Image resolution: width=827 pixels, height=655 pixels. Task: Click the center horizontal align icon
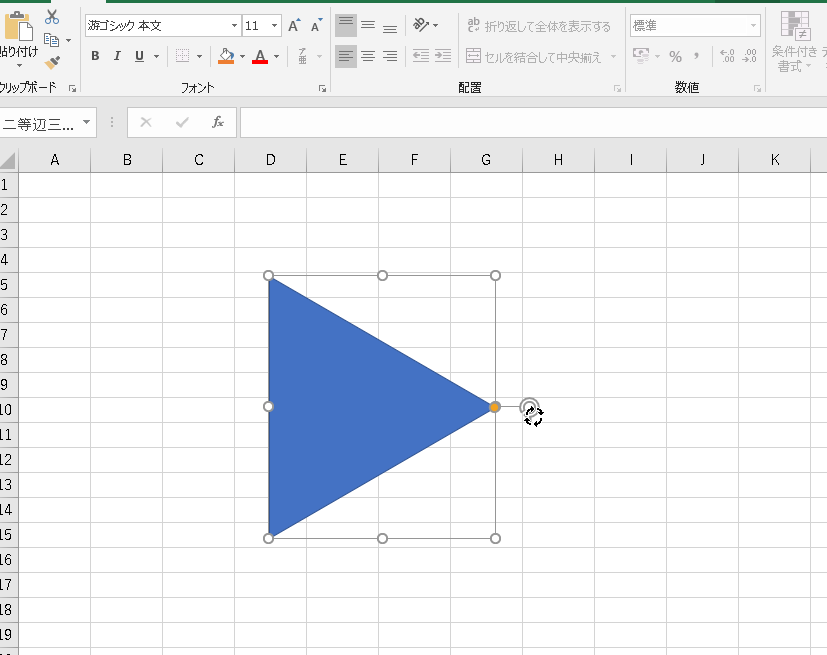pyautogui.click(x=368, y=57)
